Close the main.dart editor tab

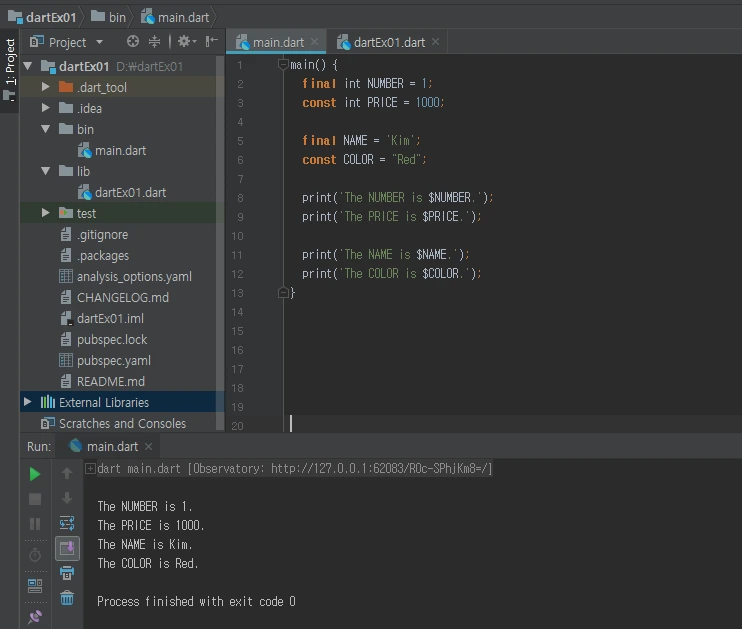[x=315, y=42]
